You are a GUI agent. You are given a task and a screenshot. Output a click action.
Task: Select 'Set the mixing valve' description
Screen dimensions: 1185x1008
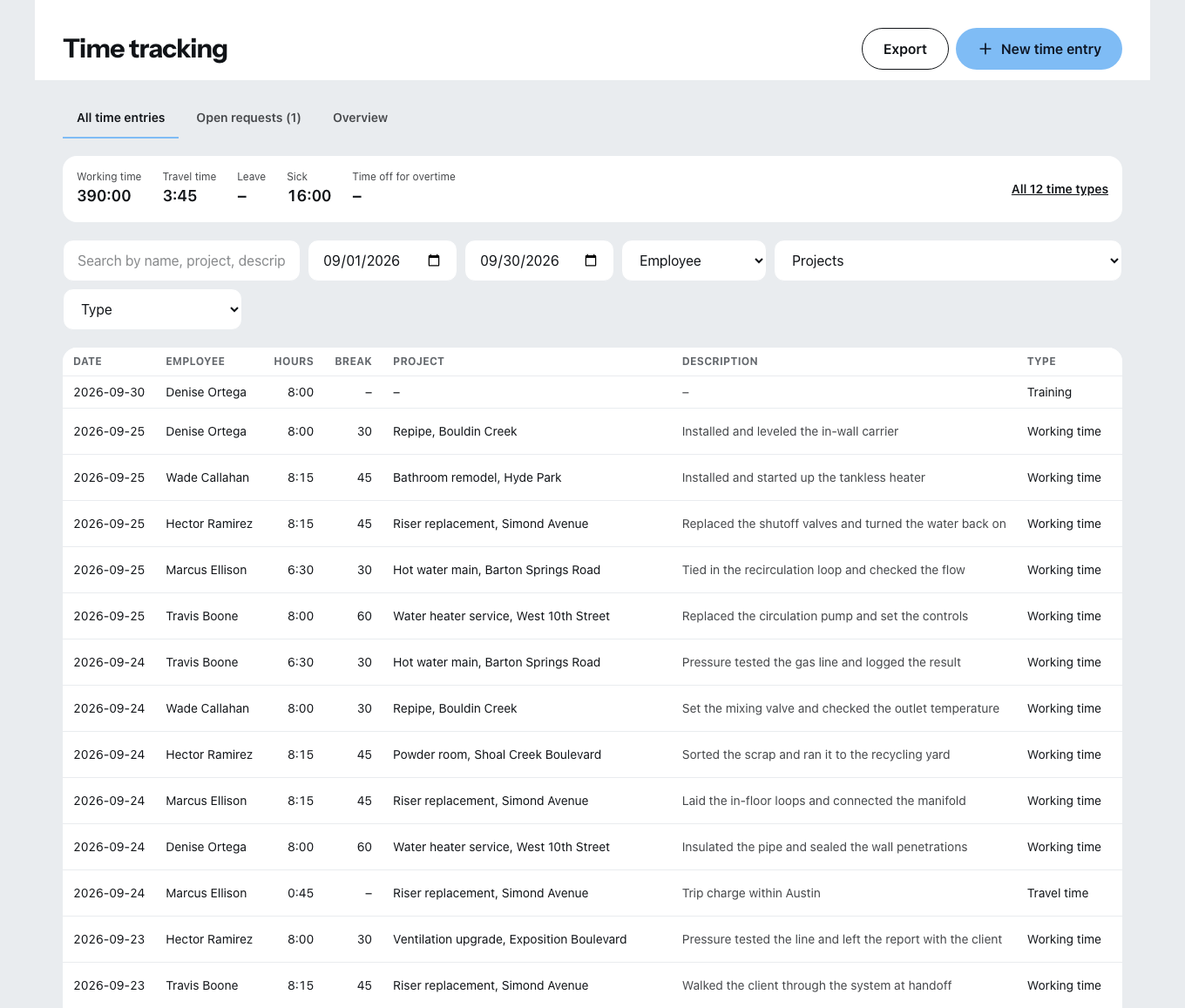click(x=840, y=708)
